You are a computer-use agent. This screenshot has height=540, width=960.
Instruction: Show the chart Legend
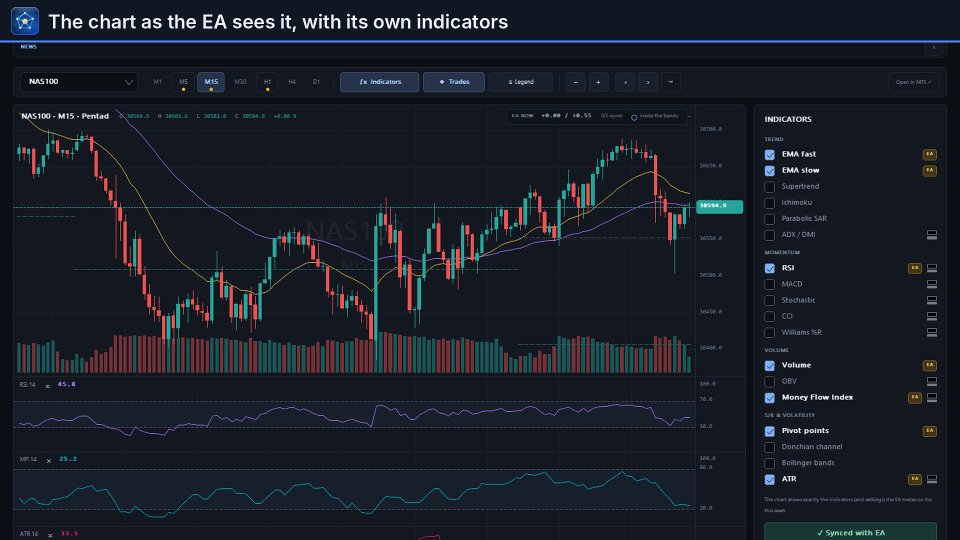pos(521,82)
